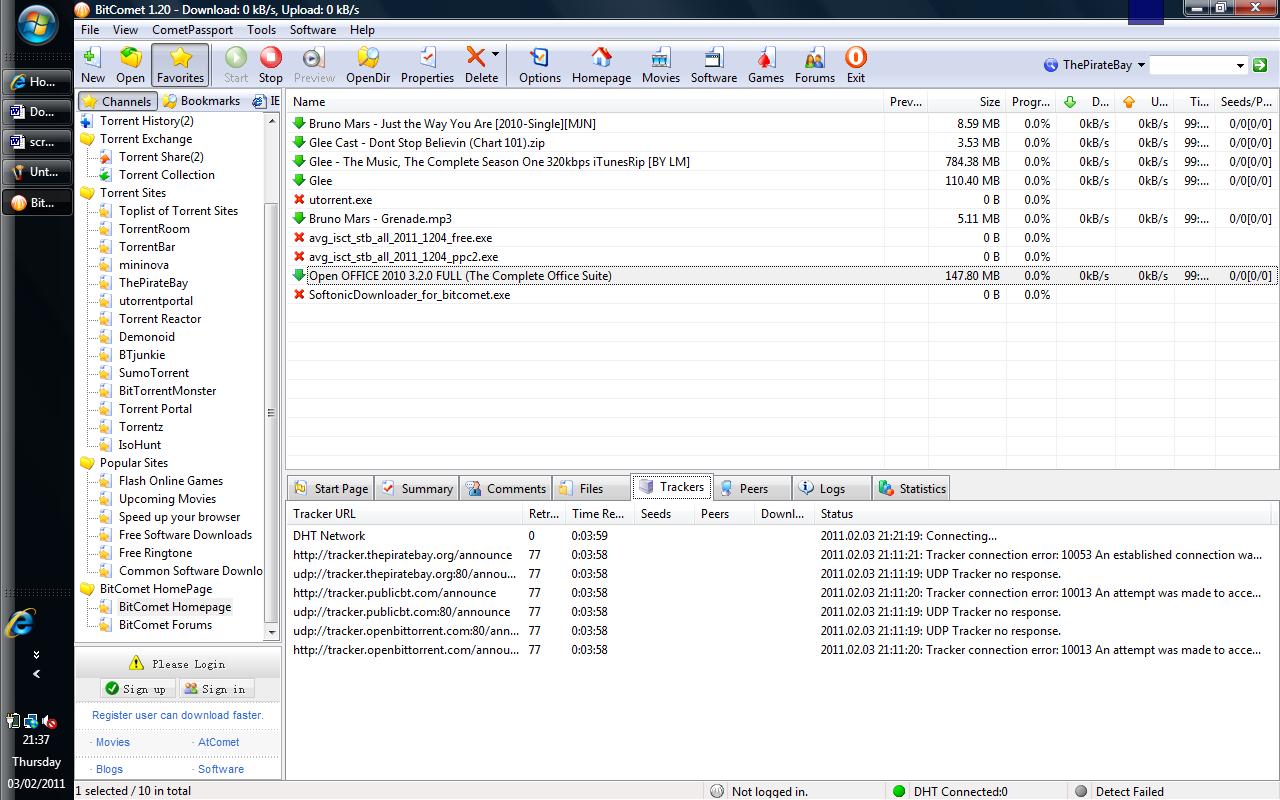The height and width of the screenshot is (800, 1280).
Task: Open ThePirateBay in the sidebar tree
Action: [153, 283]
